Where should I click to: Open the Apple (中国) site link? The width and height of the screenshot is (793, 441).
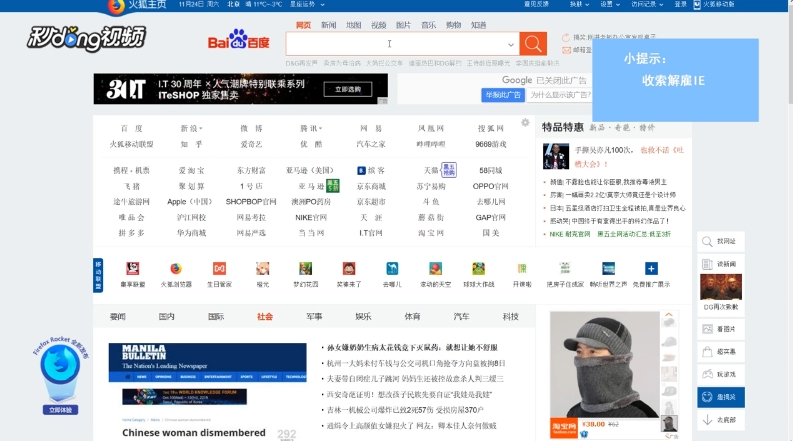click(x=189, y=201)
